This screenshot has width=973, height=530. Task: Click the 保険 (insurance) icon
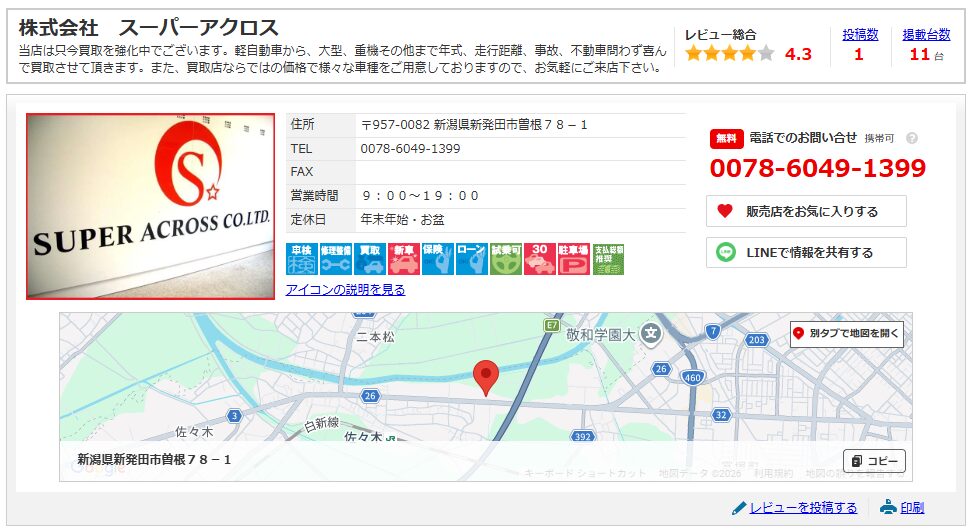[437, 259]
